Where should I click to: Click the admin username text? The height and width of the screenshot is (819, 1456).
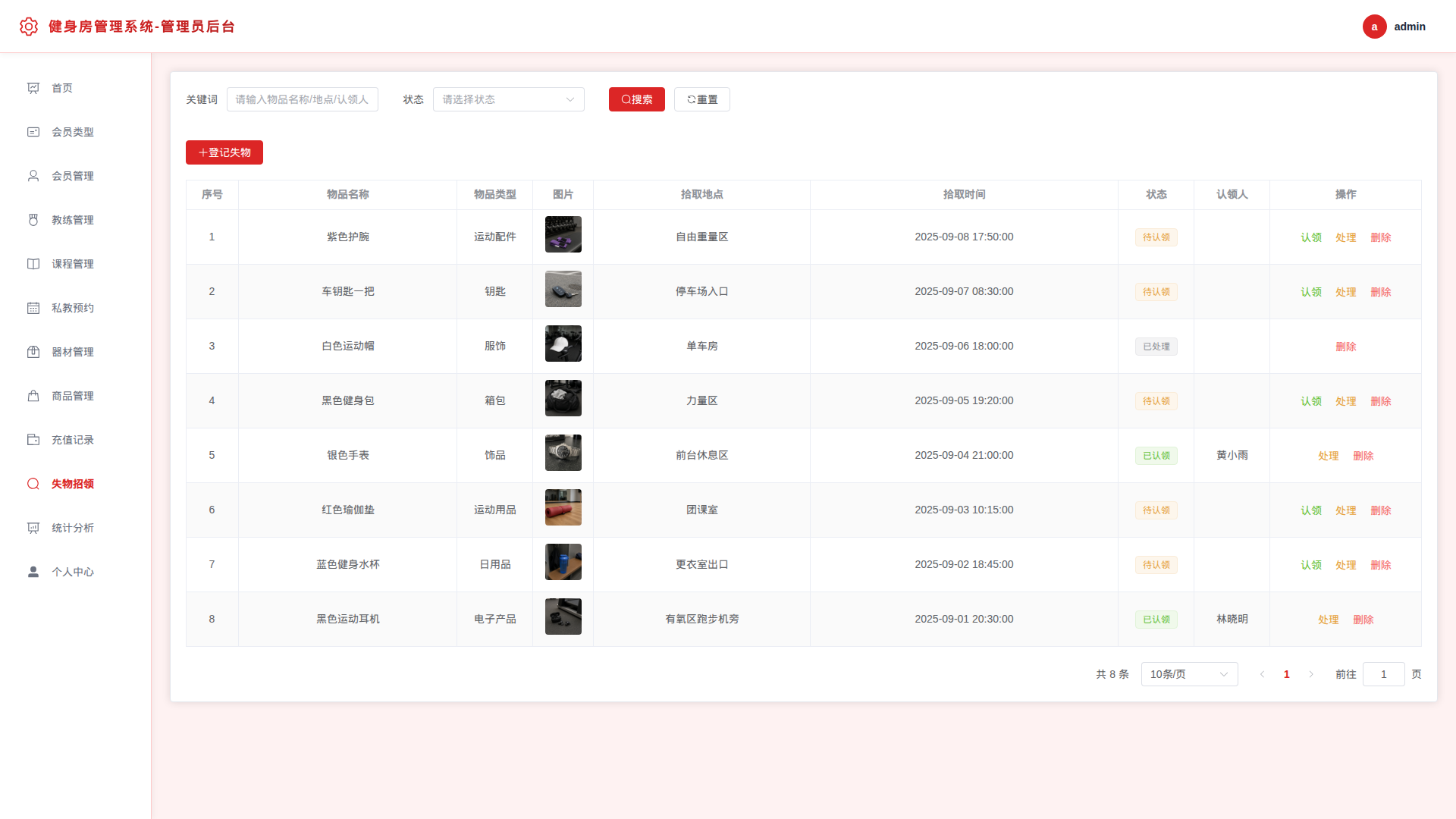(x=1410, y=27)
